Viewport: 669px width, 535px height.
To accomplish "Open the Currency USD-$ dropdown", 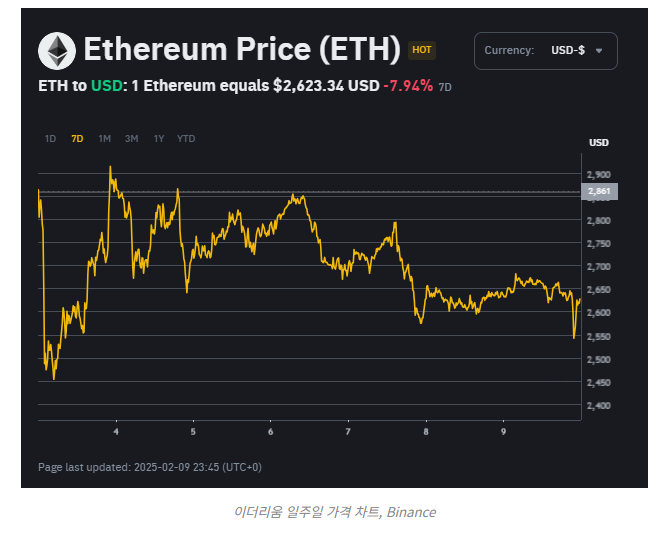I will [545, 51].
